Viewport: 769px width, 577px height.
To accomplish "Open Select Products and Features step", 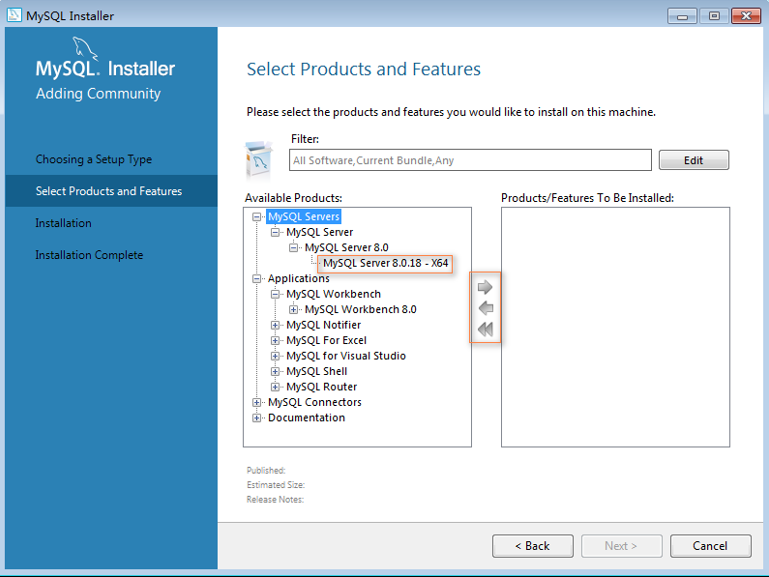I will click(x=109, y=191).
